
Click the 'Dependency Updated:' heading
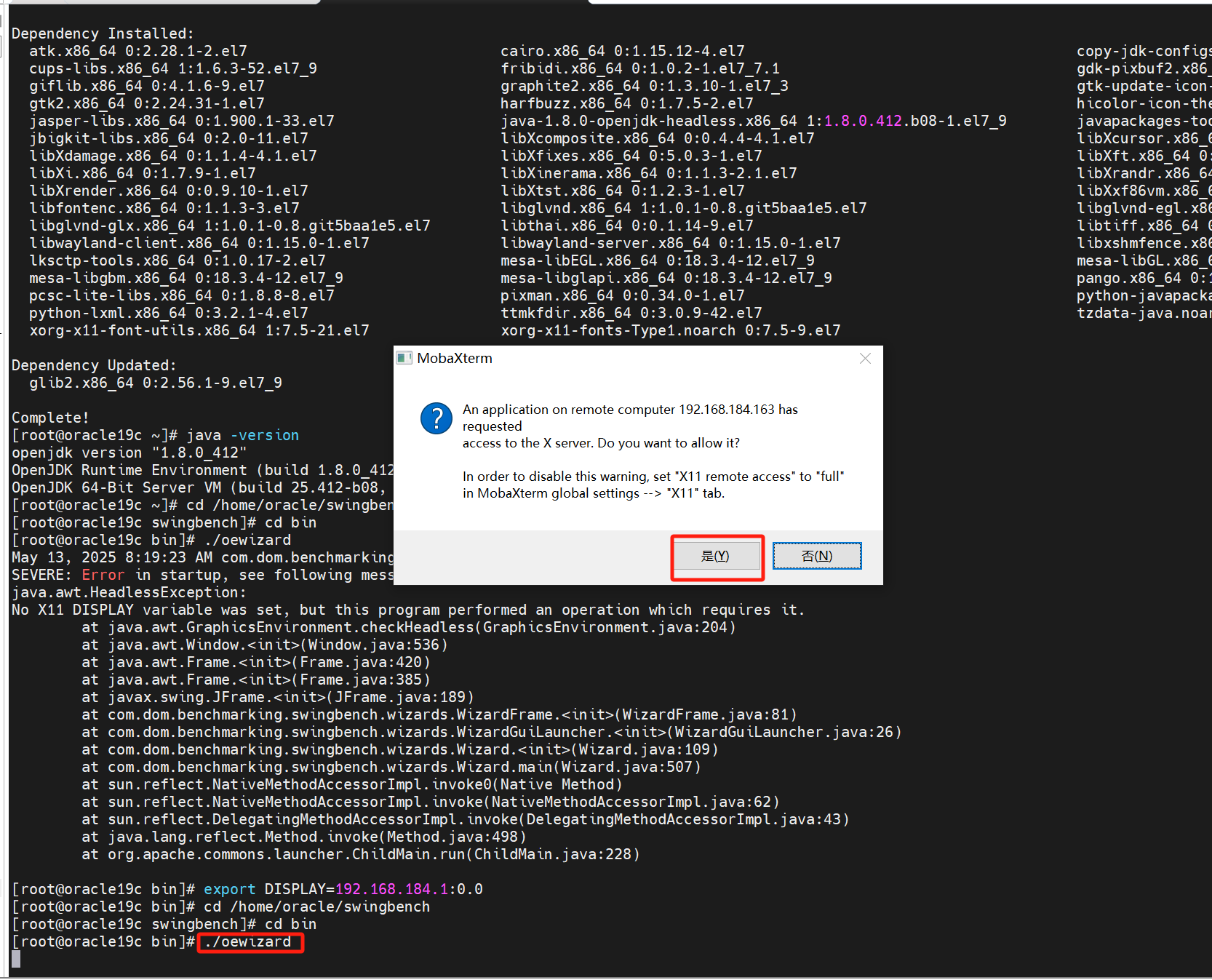(x=94, y=365)
